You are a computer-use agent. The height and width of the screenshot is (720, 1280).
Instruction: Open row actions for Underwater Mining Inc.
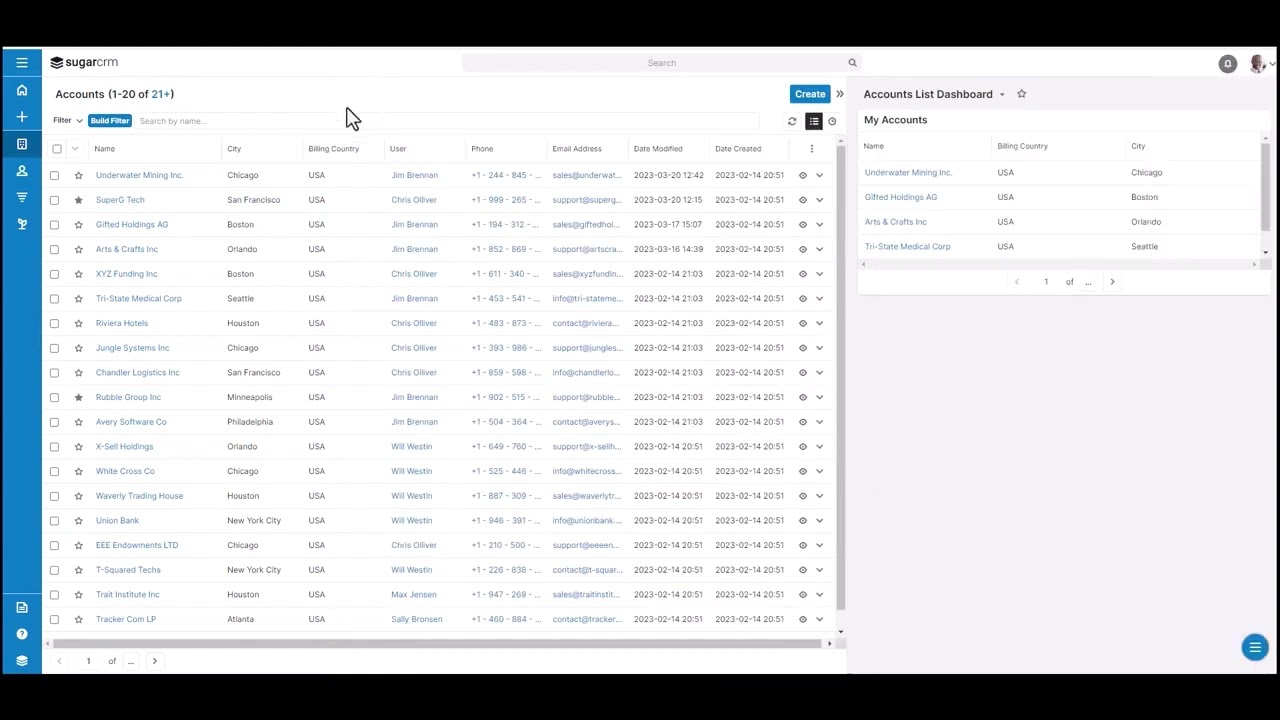(x=820, y=175)
